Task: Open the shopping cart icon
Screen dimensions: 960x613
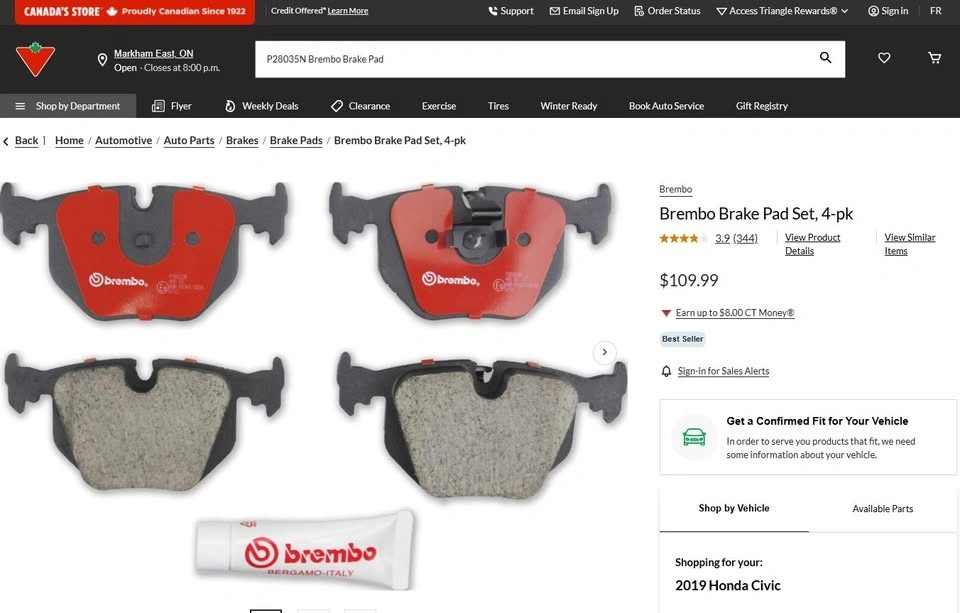Action: click(934, 58)
